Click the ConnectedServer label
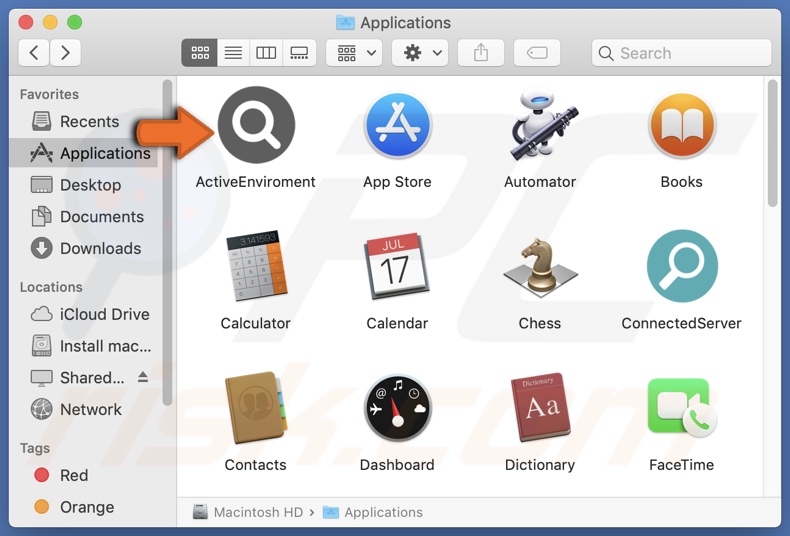 point(681,323)
